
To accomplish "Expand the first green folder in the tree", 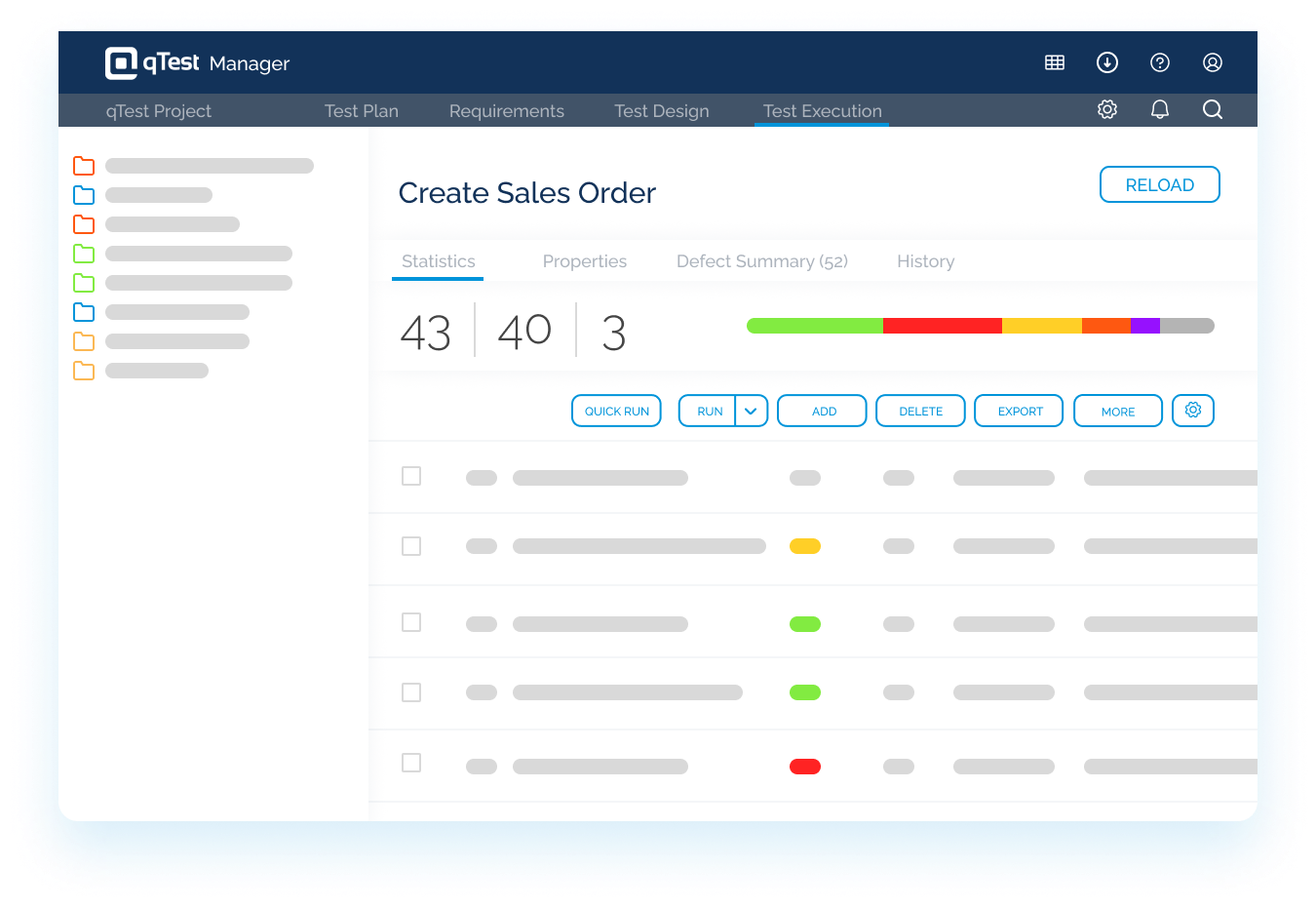I will click(x=83, y=254).
